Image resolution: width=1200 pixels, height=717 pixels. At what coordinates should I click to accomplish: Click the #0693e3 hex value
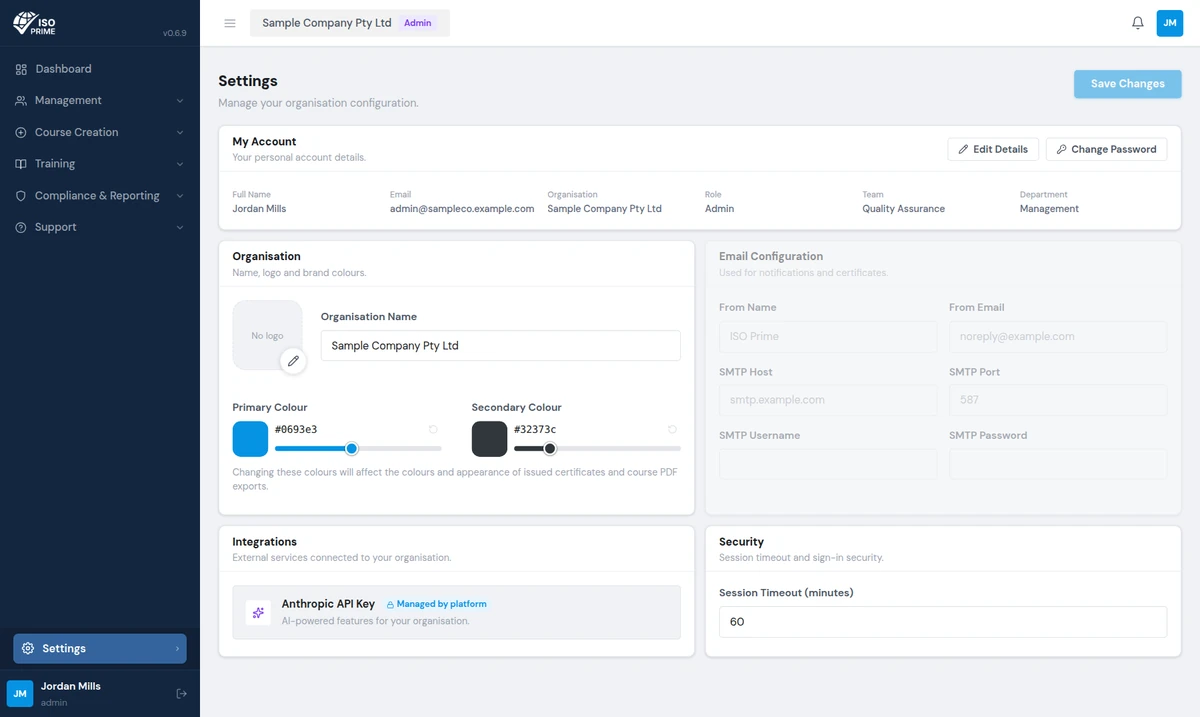(x=296, y=429)
